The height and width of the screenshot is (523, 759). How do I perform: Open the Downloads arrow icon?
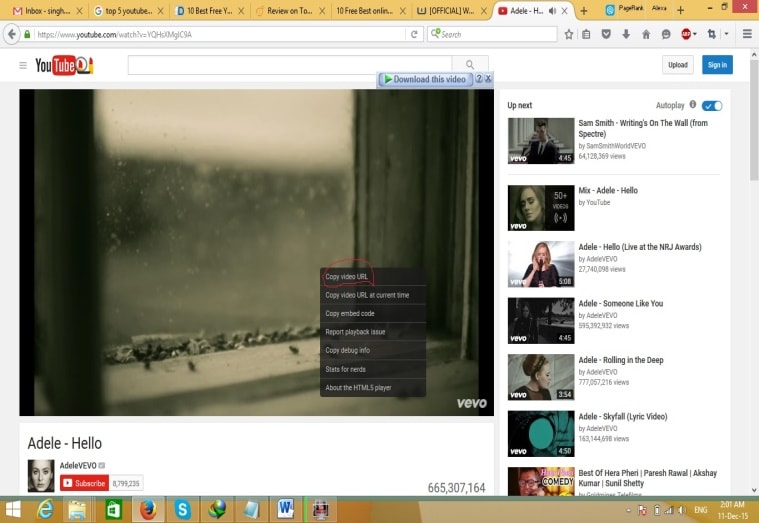[x=626, y=34]
